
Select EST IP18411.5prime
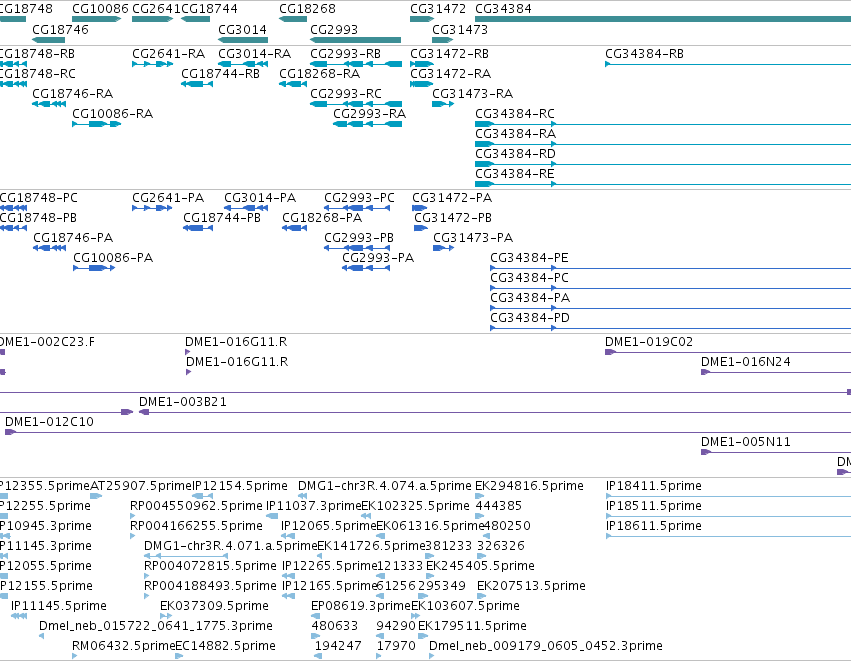[653, 486]
